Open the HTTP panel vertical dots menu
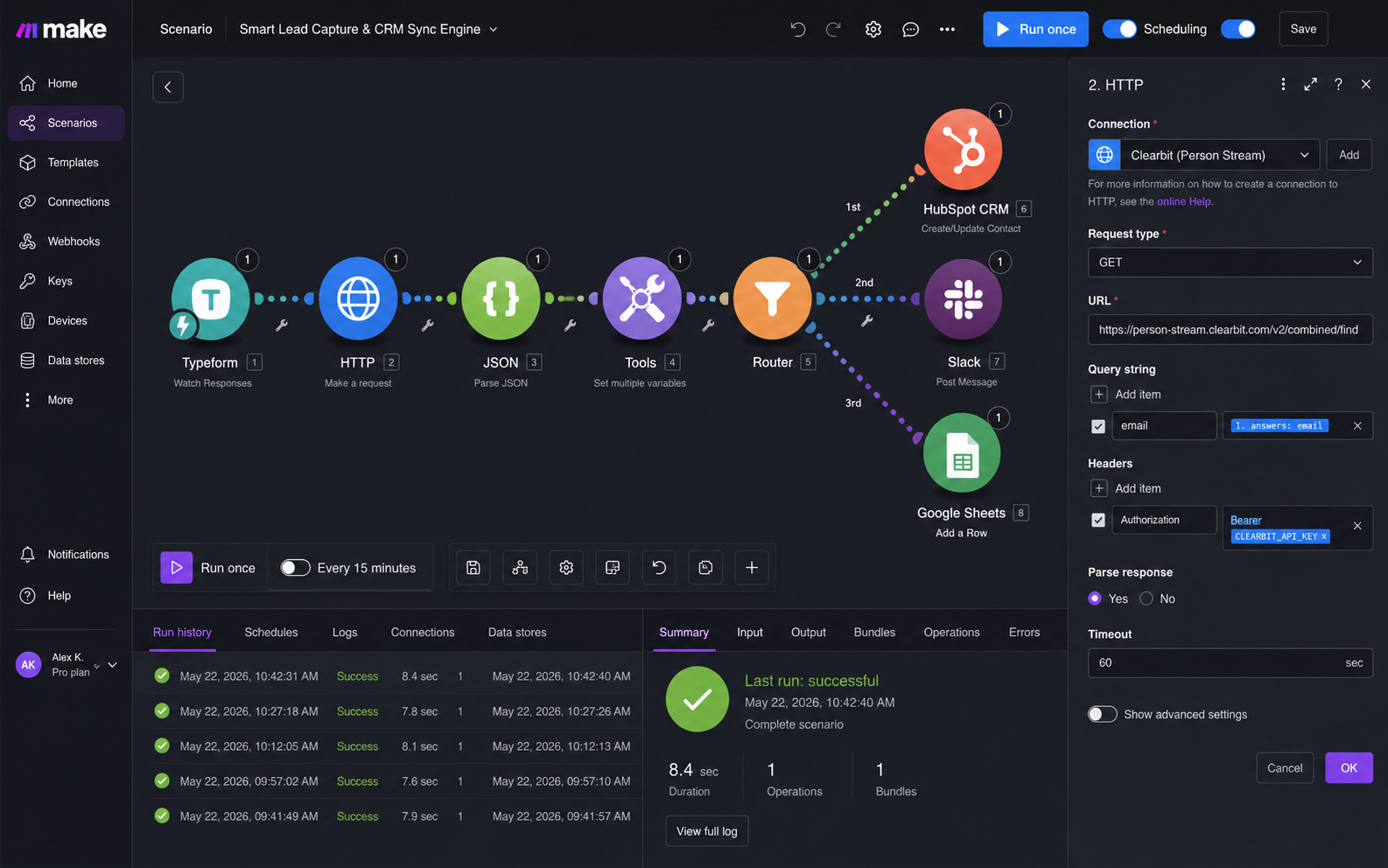 (1283, 84)
